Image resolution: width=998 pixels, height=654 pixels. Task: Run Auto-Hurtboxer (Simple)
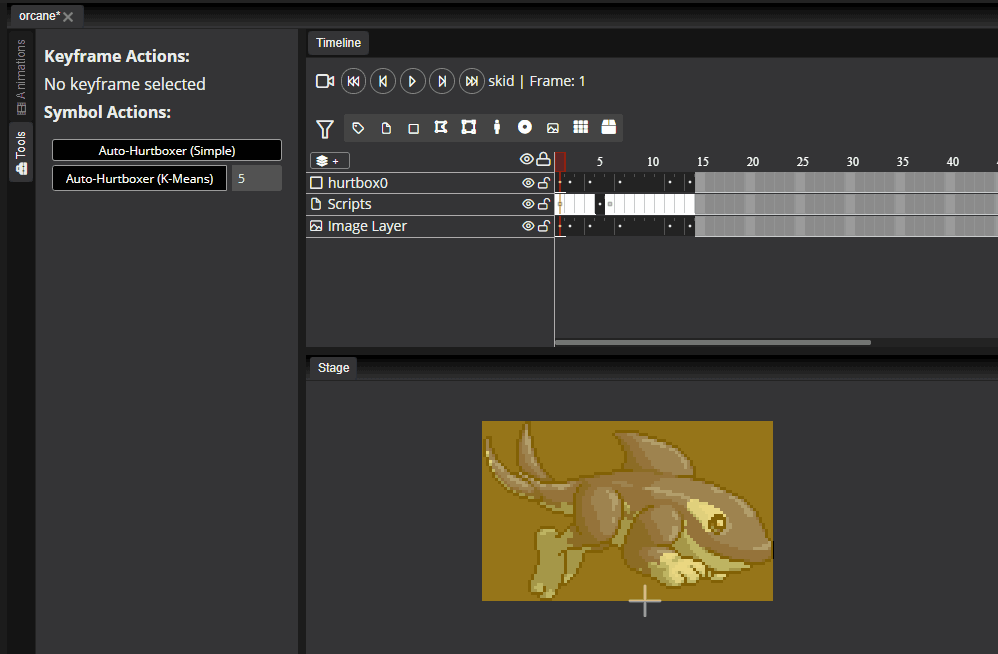point(167,150)
